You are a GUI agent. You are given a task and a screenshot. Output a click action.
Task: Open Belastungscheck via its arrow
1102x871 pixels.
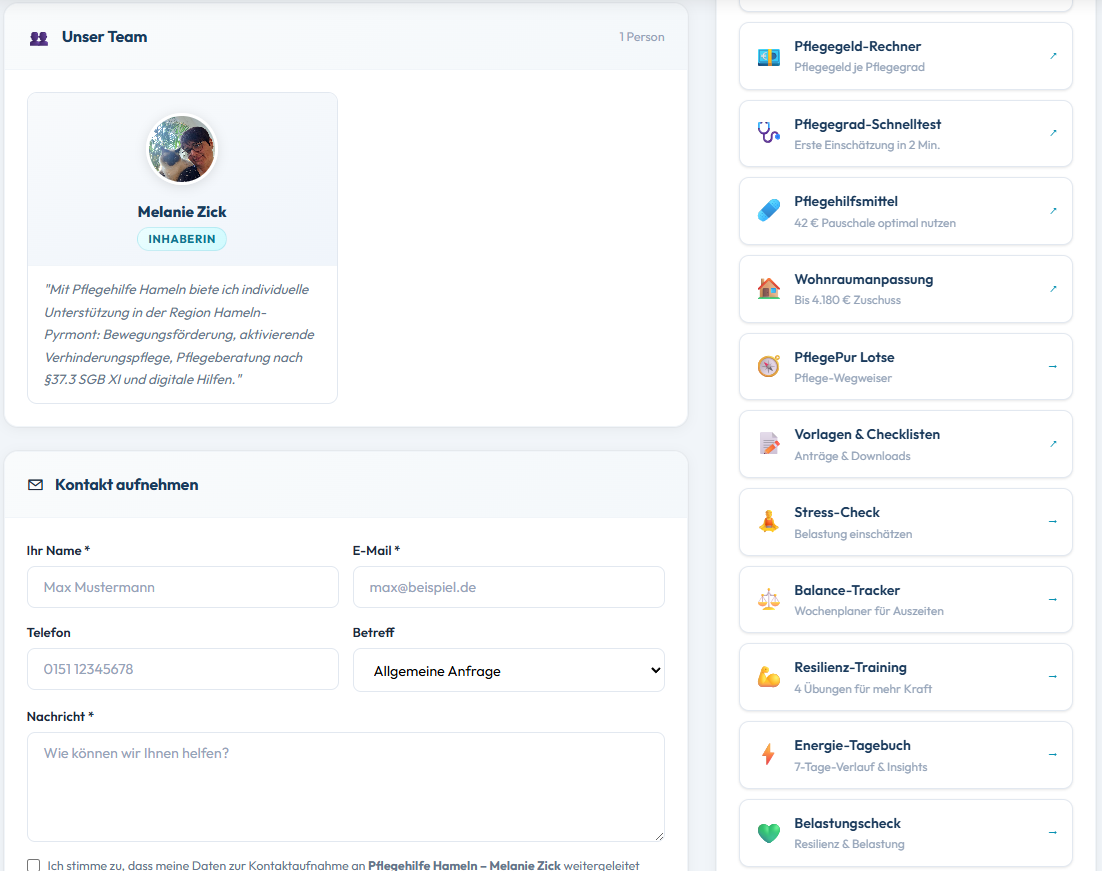click(x=1052, y=832)
